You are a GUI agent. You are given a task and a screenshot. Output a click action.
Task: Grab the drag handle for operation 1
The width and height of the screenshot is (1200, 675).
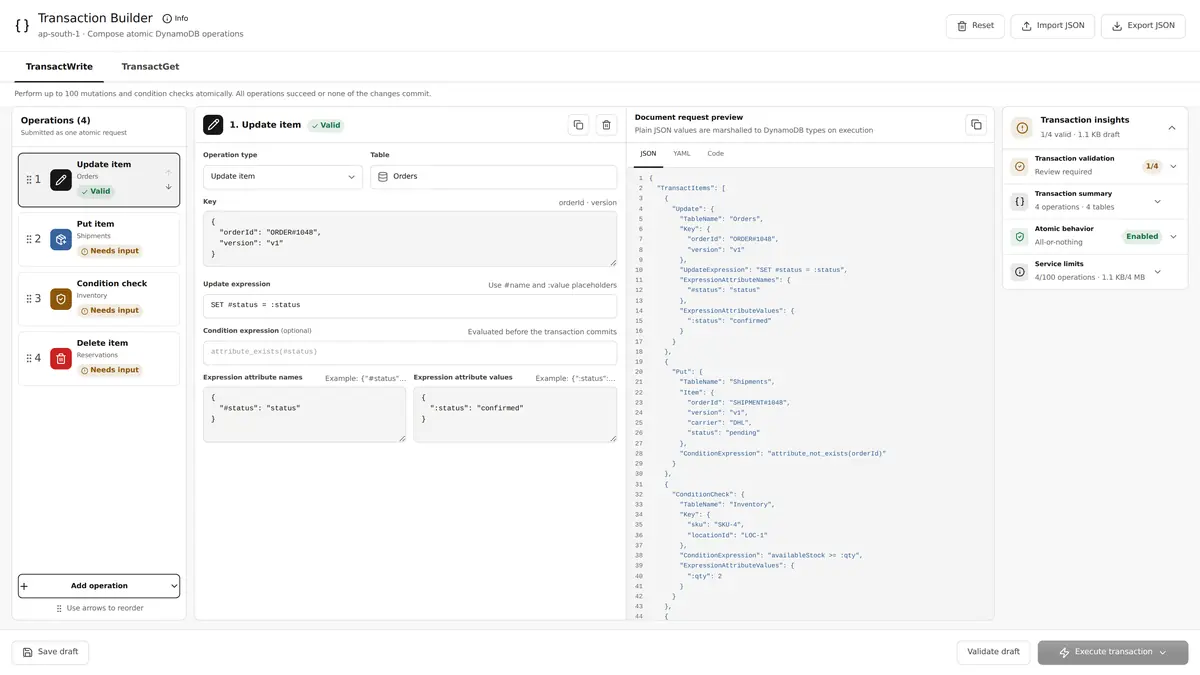pyautogui.click(x=29, y=180)
